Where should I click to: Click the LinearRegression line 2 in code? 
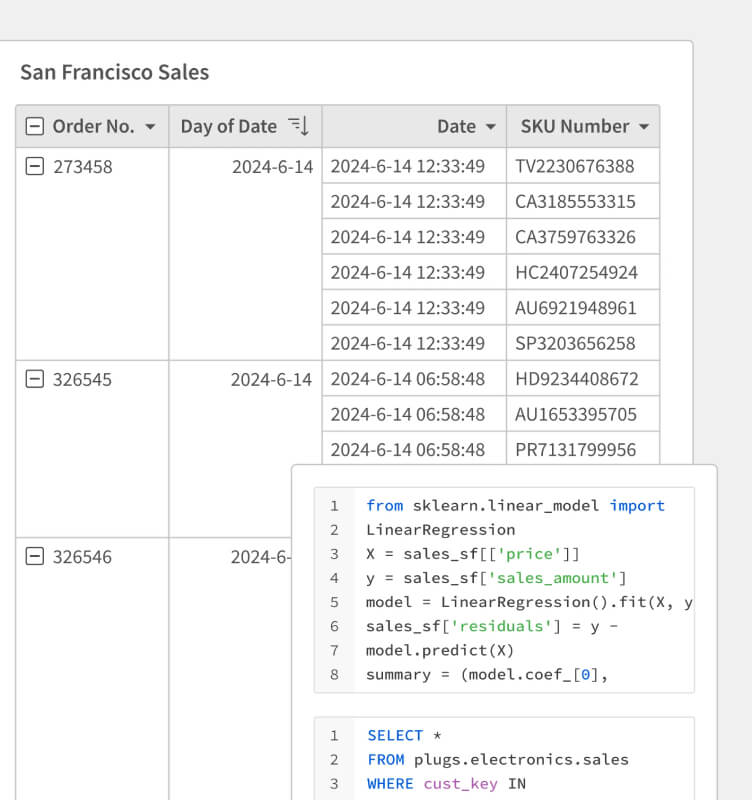click(x=441, y=530)
